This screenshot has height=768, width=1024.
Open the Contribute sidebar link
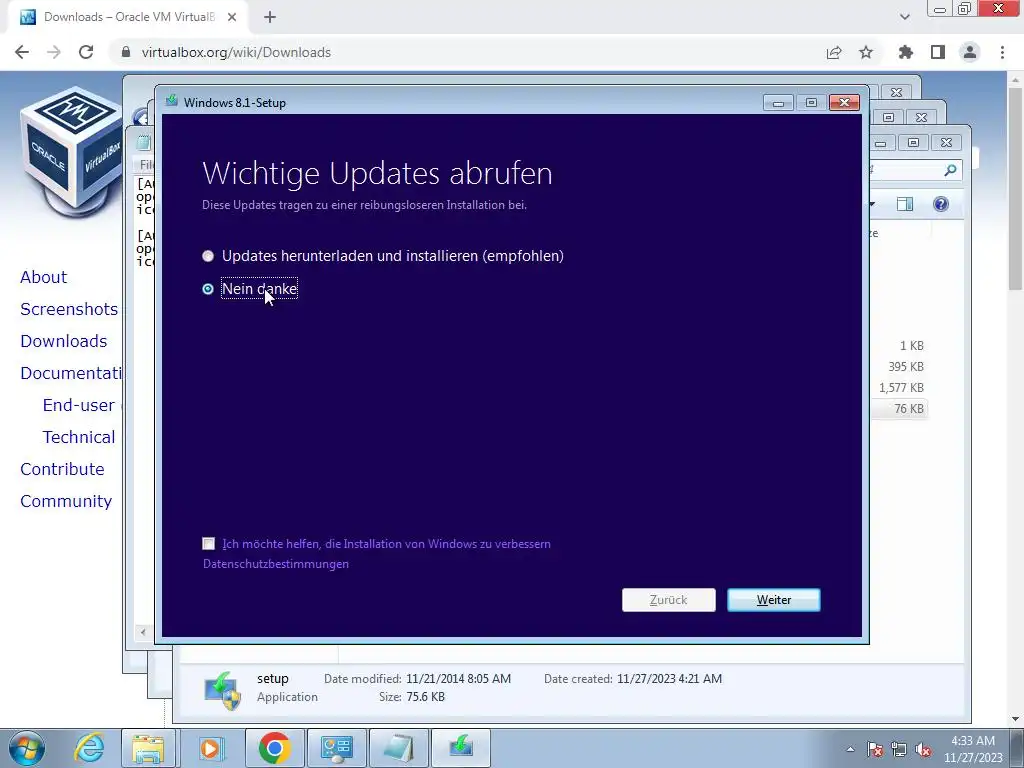coord(62,469)
